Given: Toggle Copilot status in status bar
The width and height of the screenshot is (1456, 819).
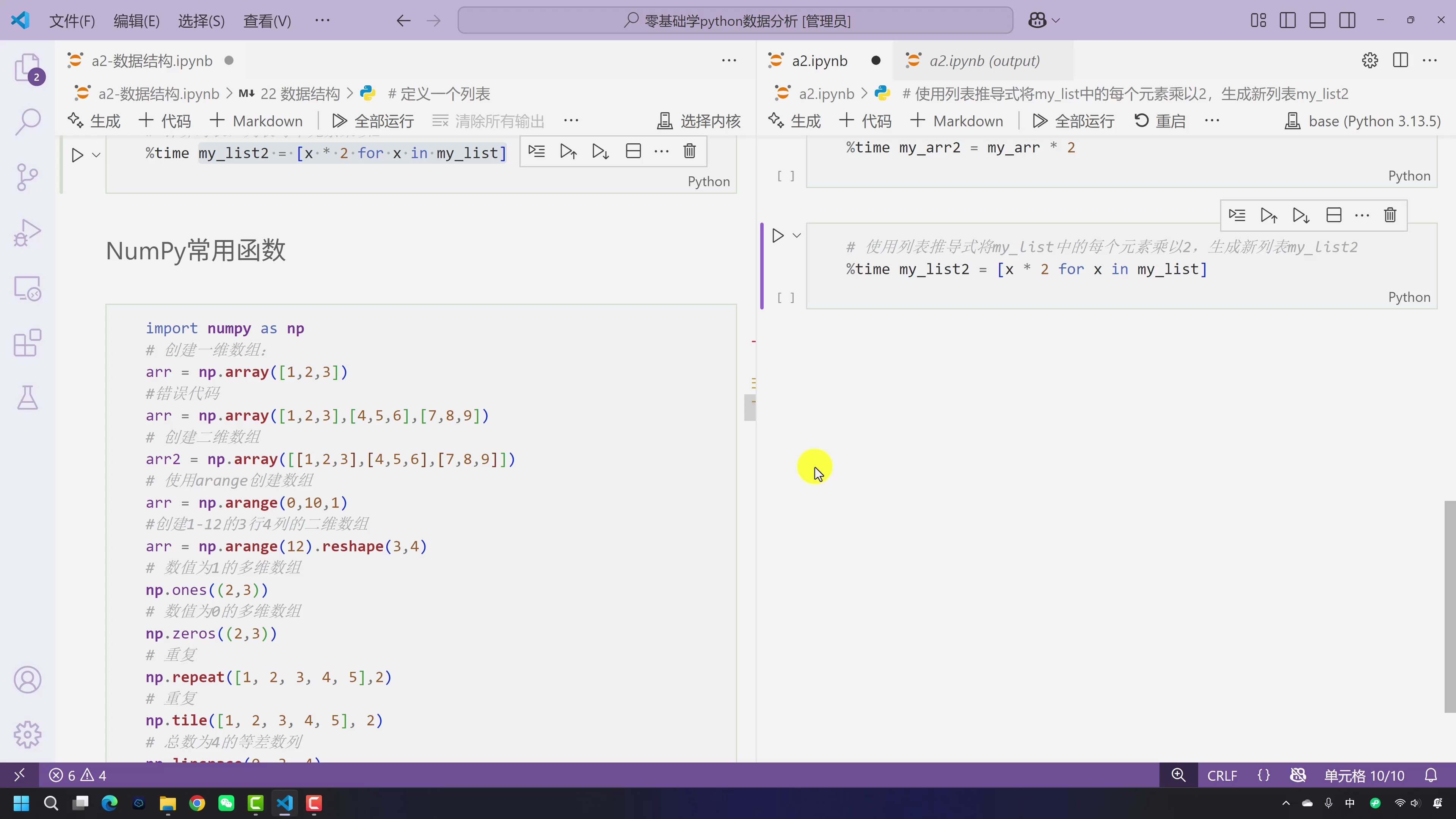Looking at the screenshot, I should pyautogui.click(x=1298, y=775).
